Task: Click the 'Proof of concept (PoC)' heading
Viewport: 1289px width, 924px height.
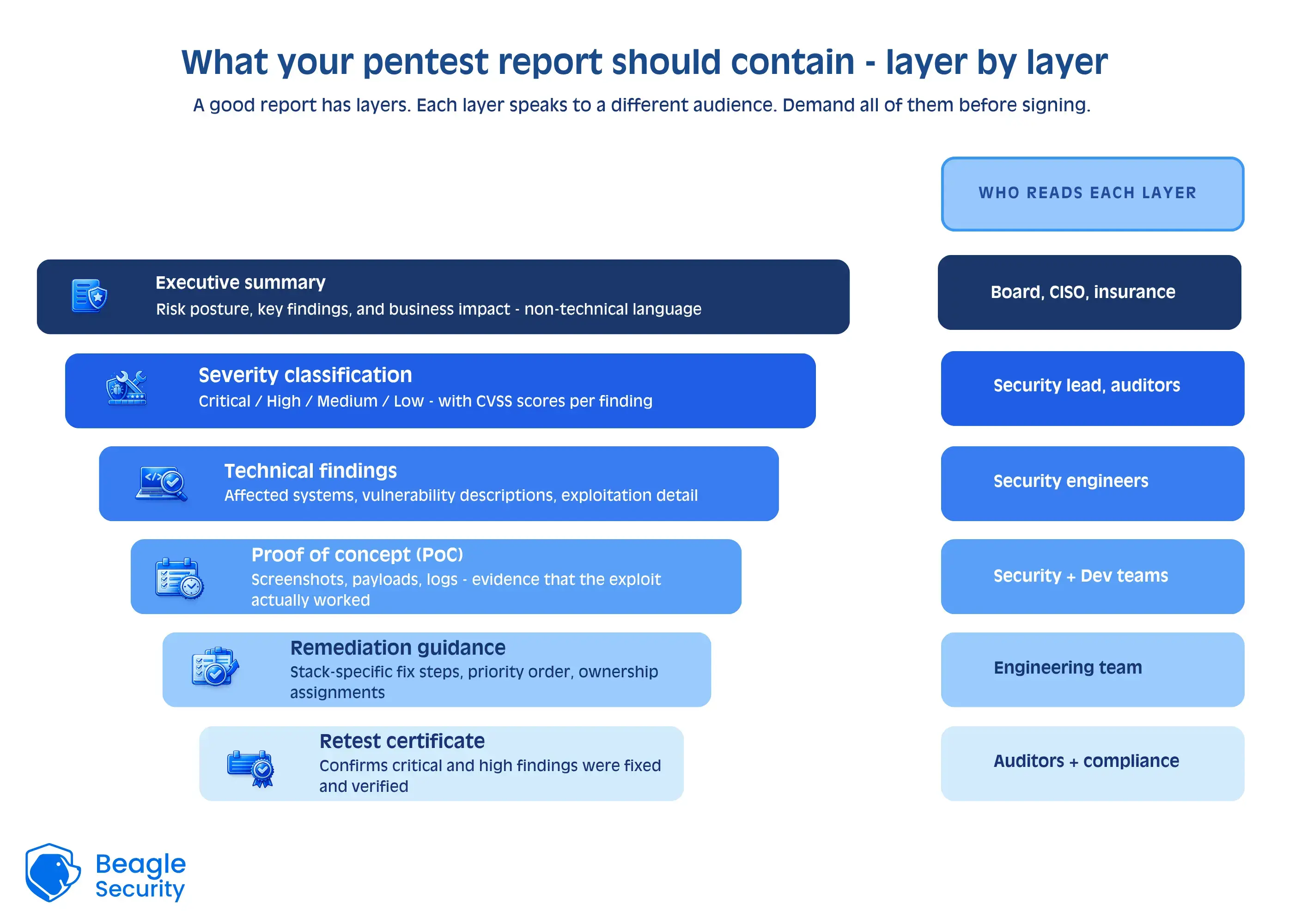Action: point(358,554)
